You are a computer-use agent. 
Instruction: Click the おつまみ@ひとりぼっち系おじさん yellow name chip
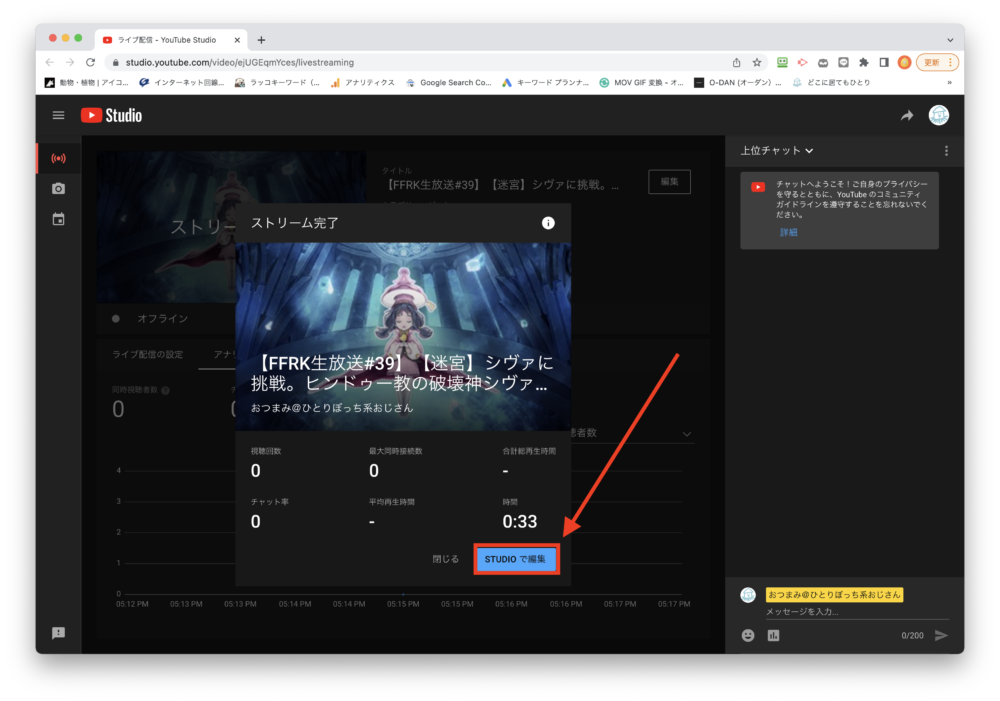coord(834,595)
